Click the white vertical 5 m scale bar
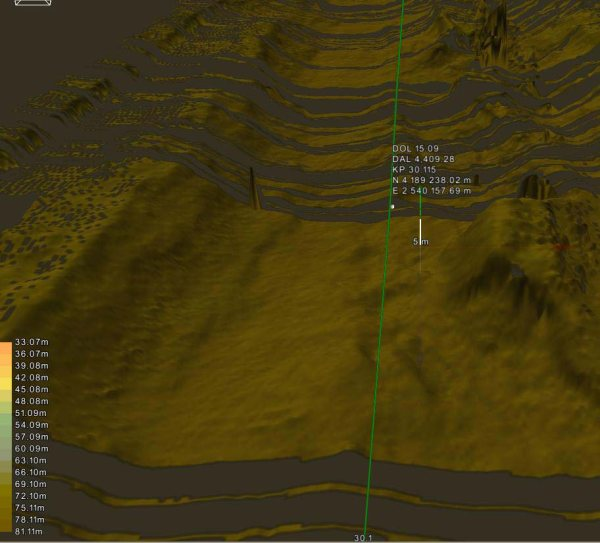Screen dimensions: 600x543 click(x=421, y=232)
